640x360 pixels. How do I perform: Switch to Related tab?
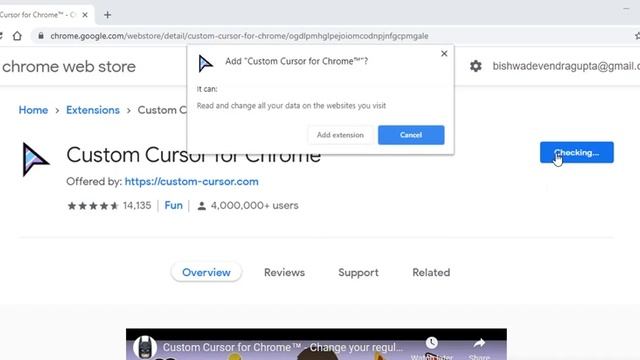(x=431, y=272)
